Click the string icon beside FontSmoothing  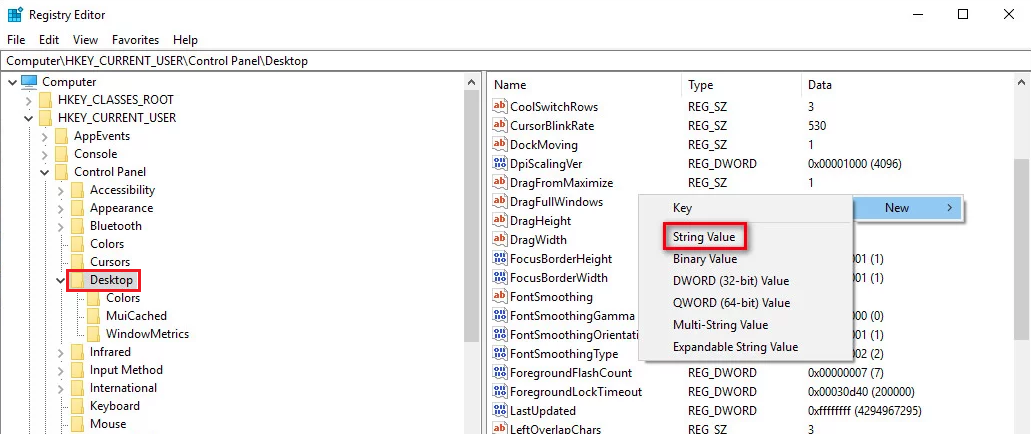[x=500, y=297]
